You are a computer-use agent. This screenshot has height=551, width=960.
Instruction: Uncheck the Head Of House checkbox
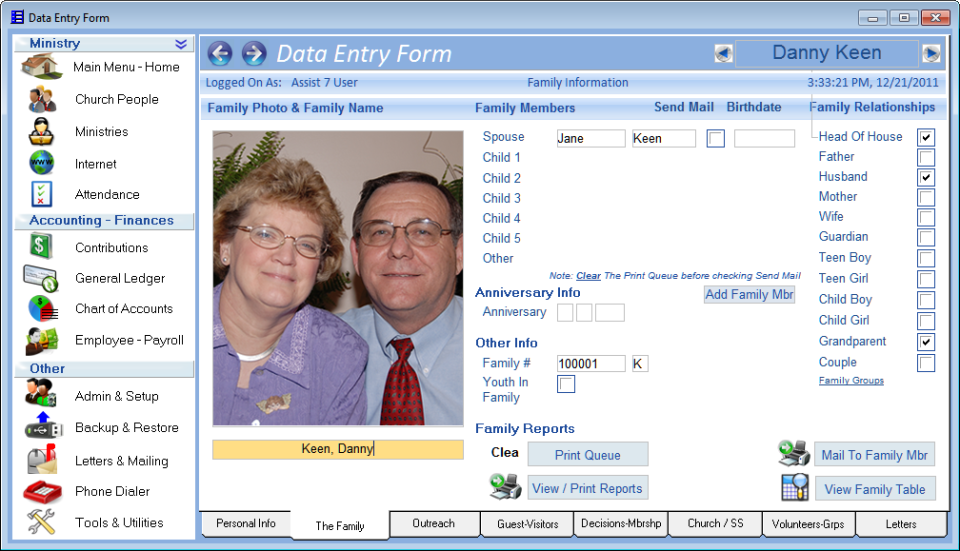pyautogui.click(x=926, y=137)
